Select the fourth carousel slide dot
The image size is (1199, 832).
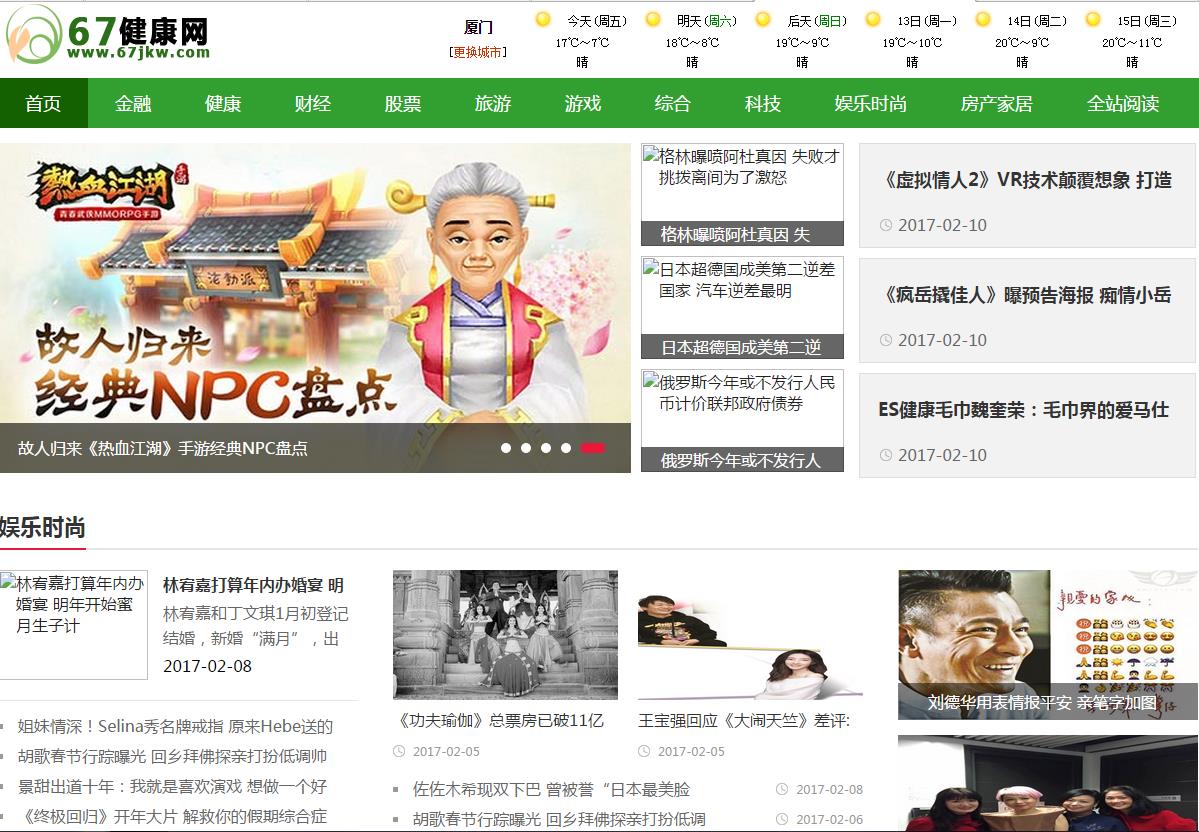pyautogui.click(x=566, y=448)
